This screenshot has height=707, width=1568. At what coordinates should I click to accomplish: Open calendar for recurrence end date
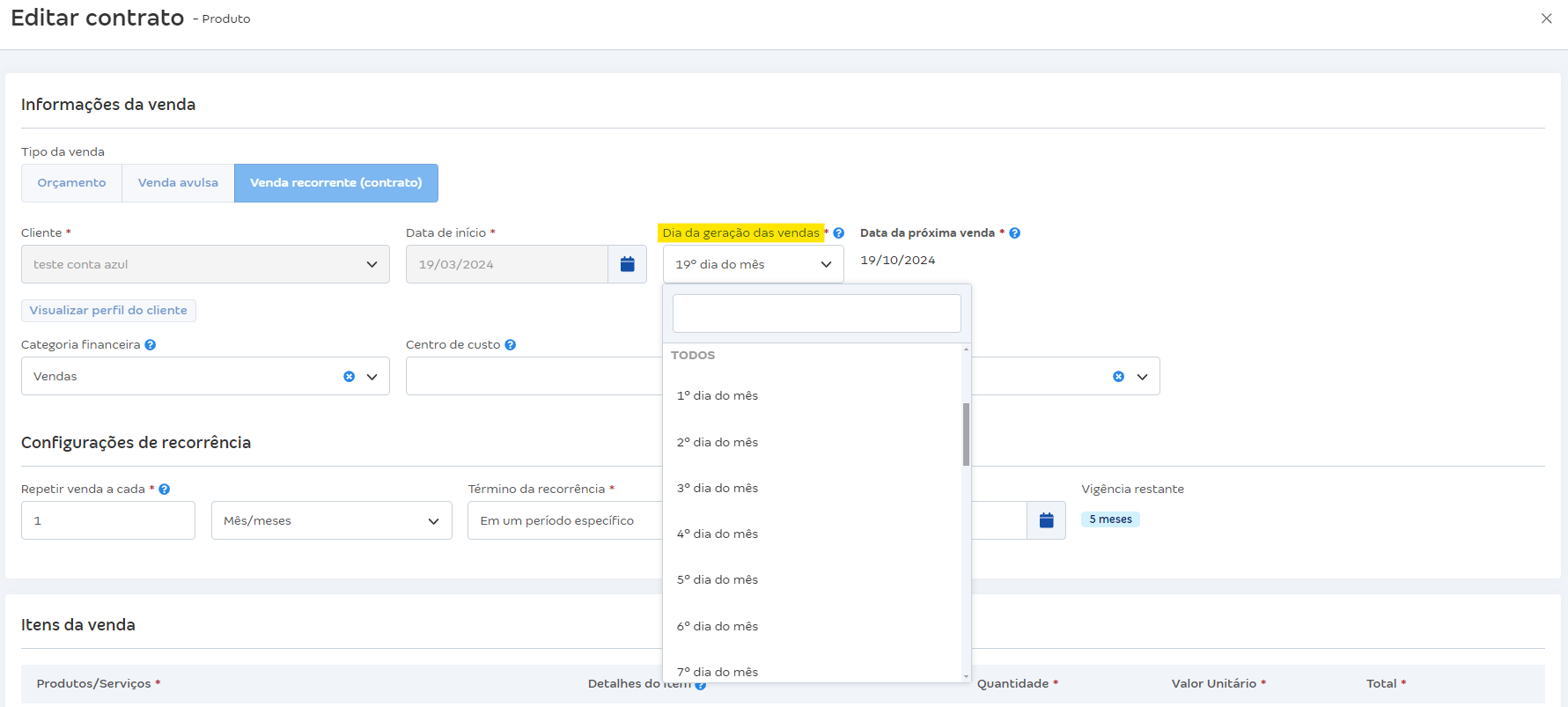point(1046,520)
